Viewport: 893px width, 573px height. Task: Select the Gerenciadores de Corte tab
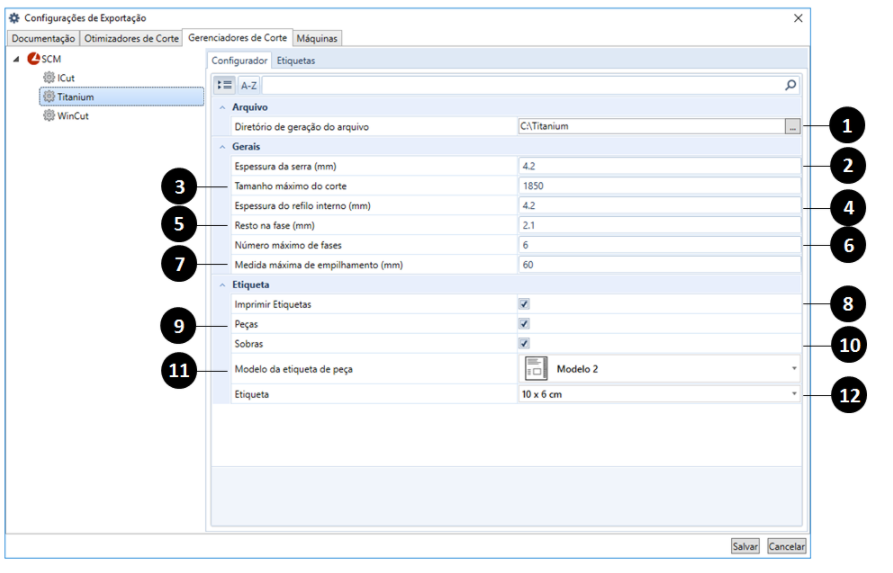click(237, 38)
